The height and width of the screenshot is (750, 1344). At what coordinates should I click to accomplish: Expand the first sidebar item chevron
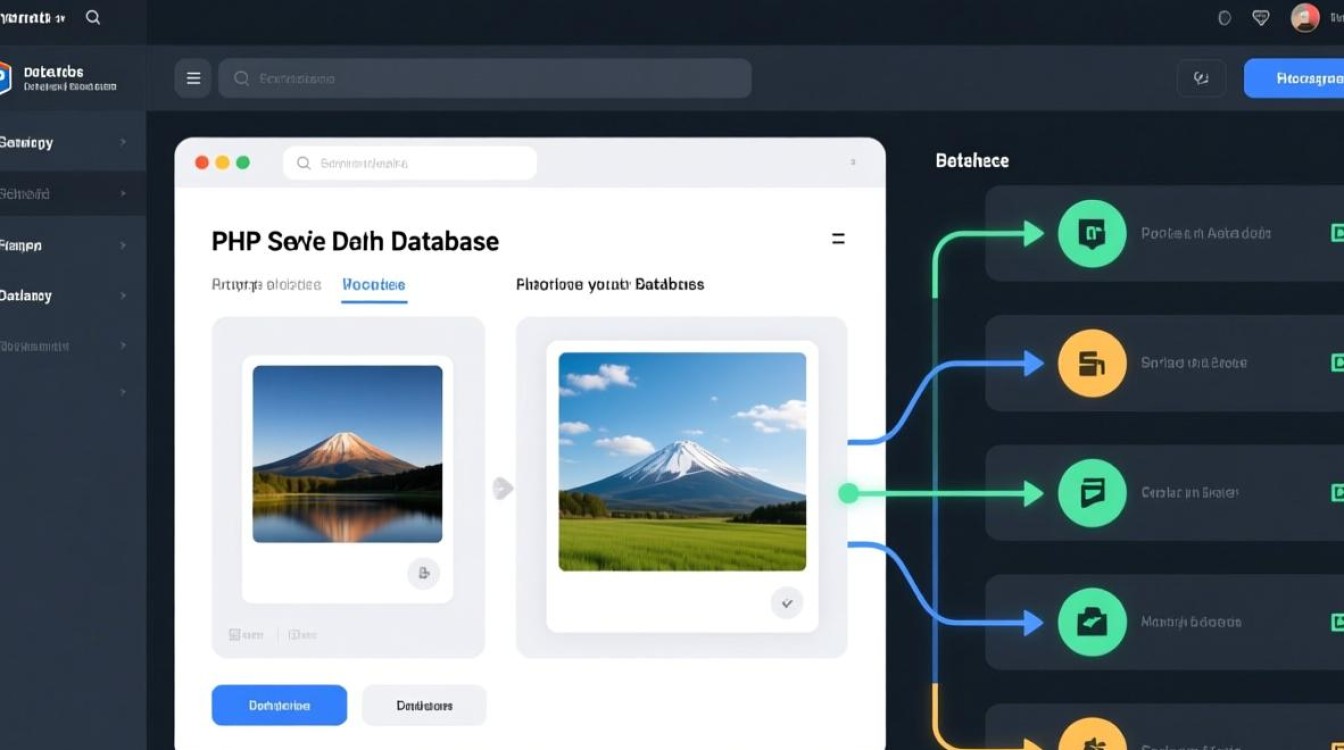[123, 143]
